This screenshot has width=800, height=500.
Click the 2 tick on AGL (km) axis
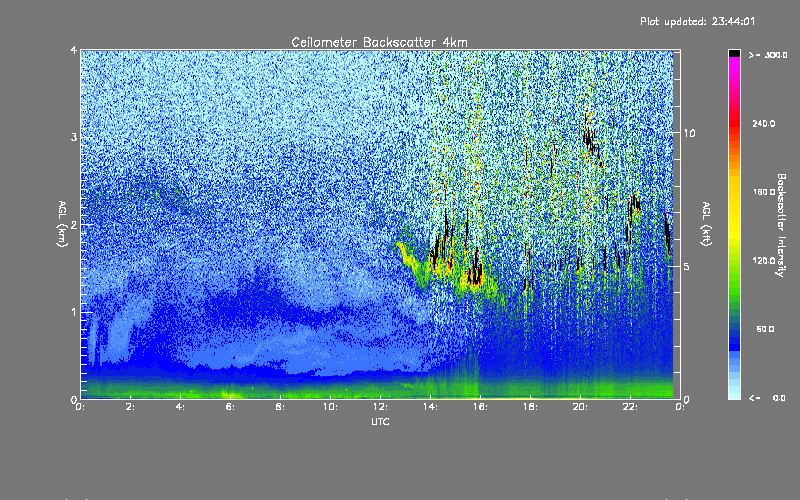[74, 224]
